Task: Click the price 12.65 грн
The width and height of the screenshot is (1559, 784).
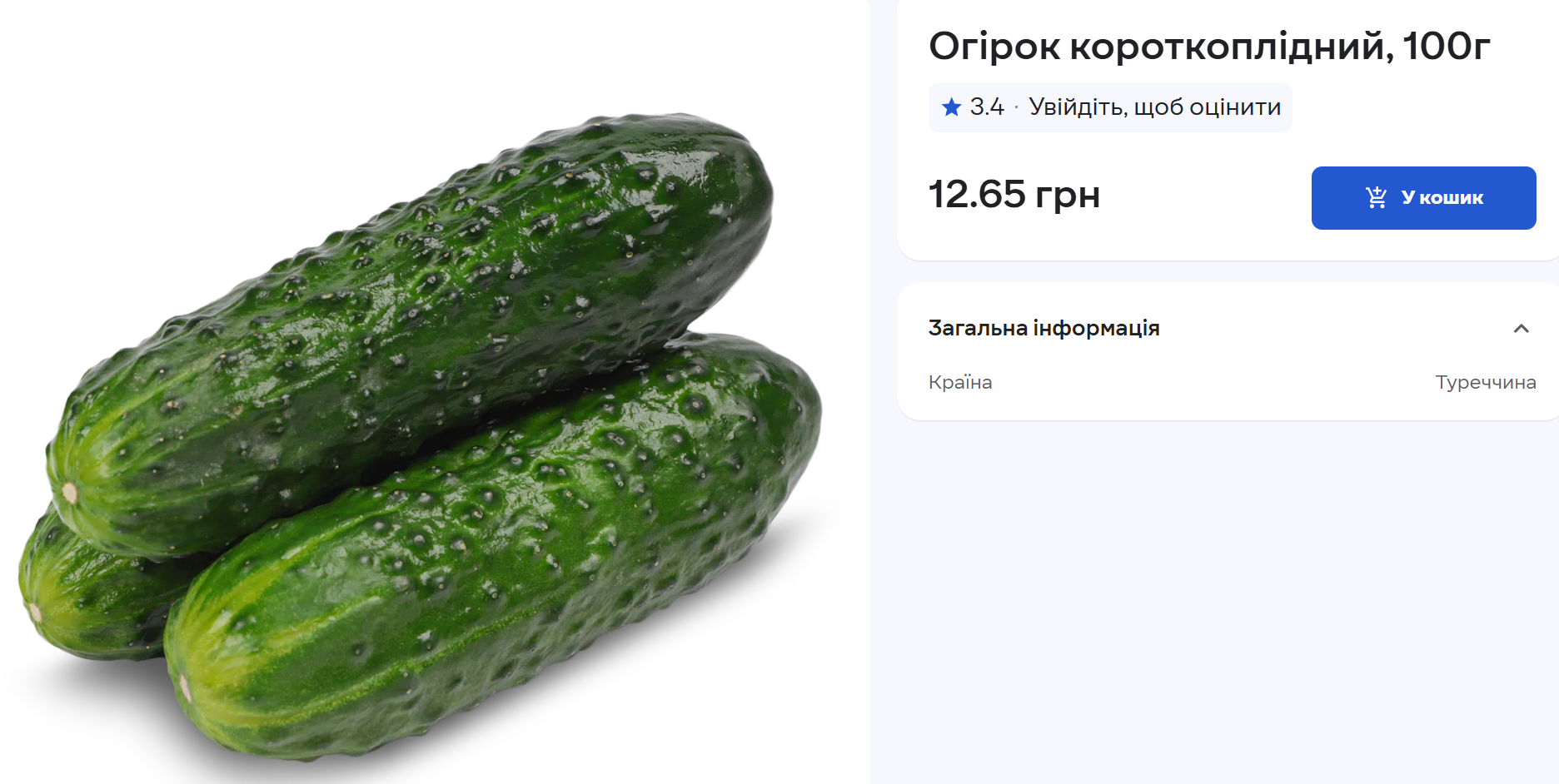Action: [x=1014, y=196]
